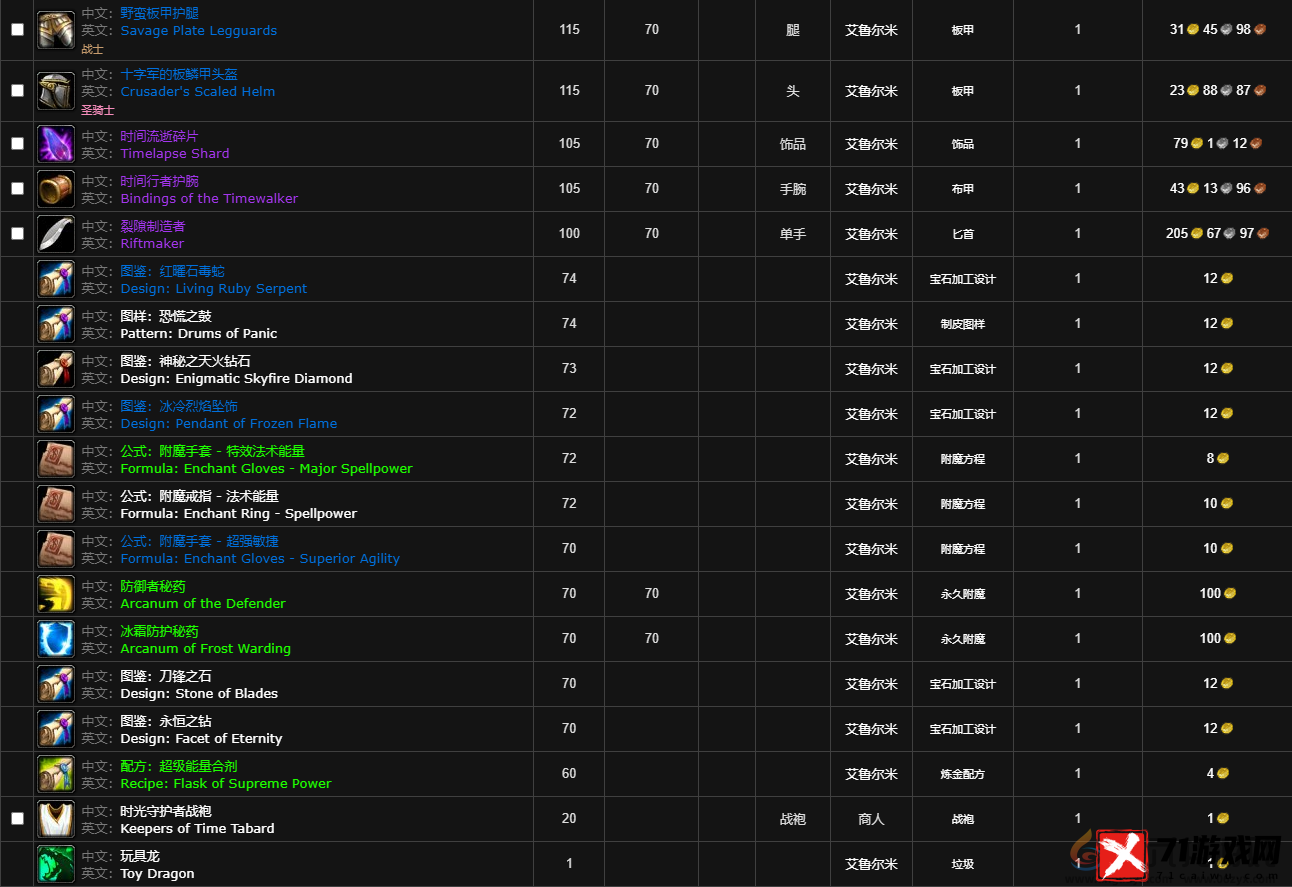Click 垃圾 category in Toy Dragon row
Viewport: 1292px width, 887px height.
coord(963,864)
